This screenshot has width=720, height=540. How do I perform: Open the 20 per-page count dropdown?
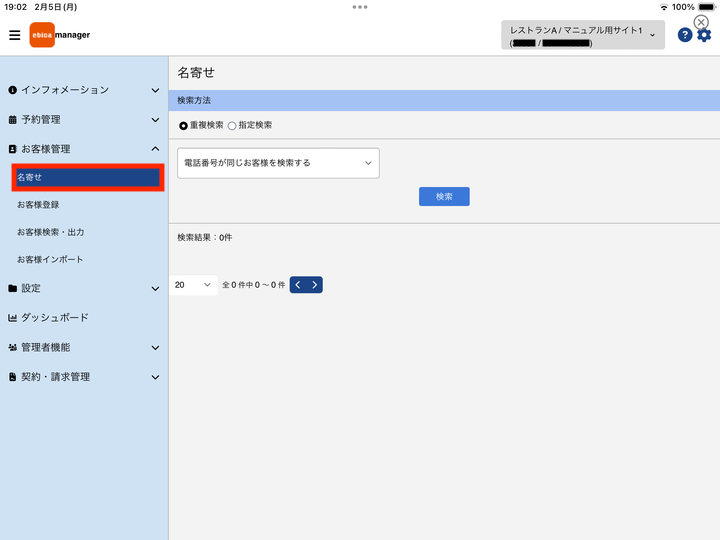[193, 285]
